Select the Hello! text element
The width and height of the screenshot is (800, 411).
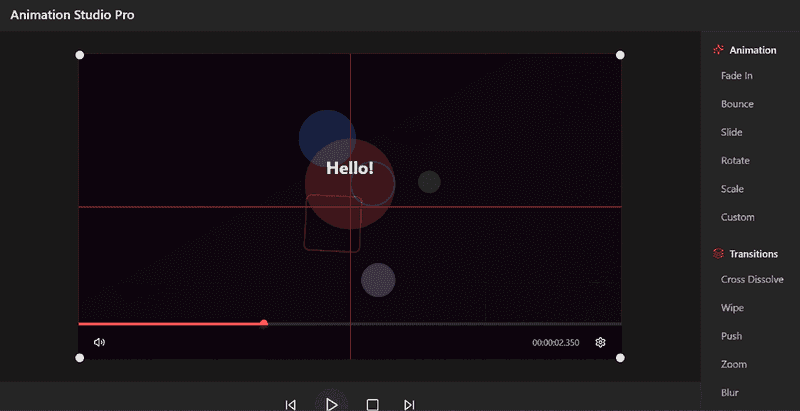click(350, 168)
